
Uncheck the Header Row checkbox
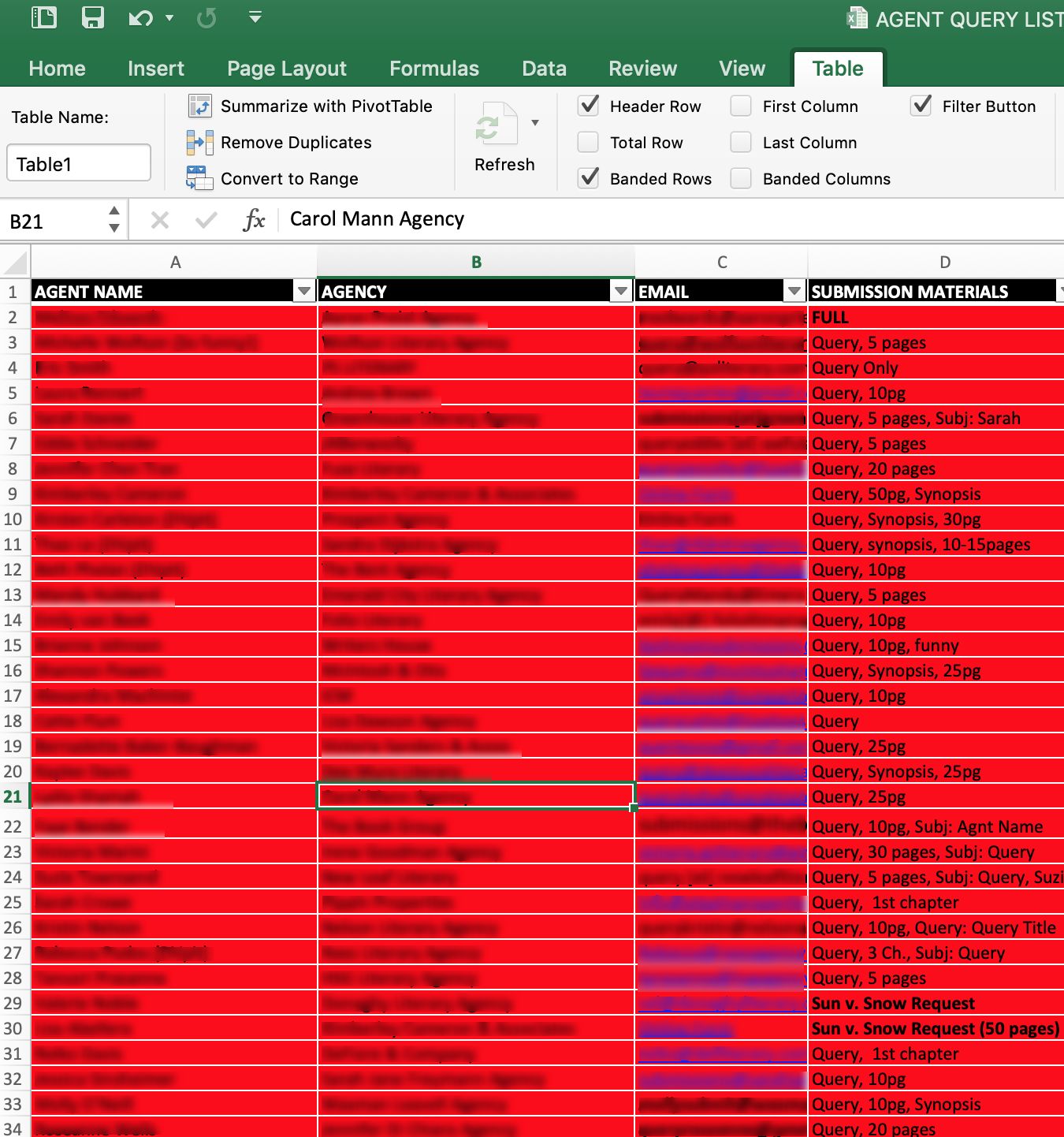589,106
